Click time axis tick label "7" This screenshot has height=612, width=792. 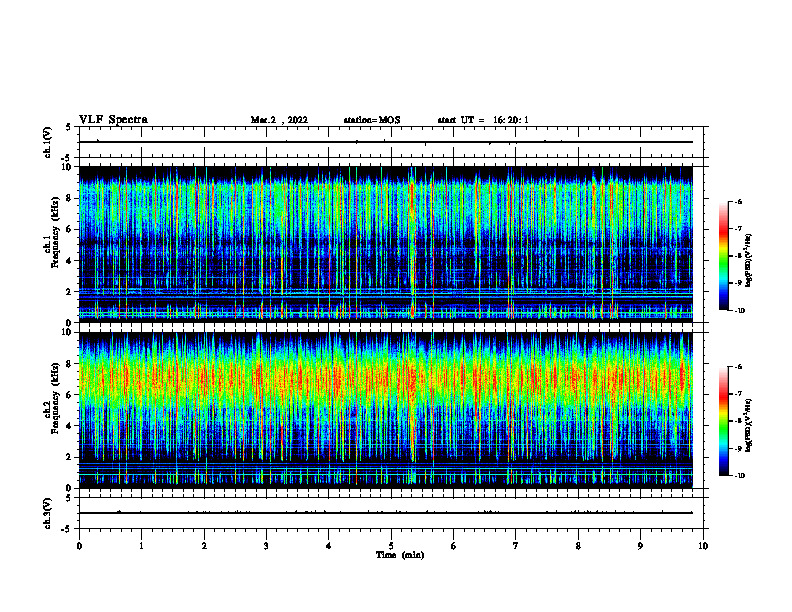click(516, 546)
